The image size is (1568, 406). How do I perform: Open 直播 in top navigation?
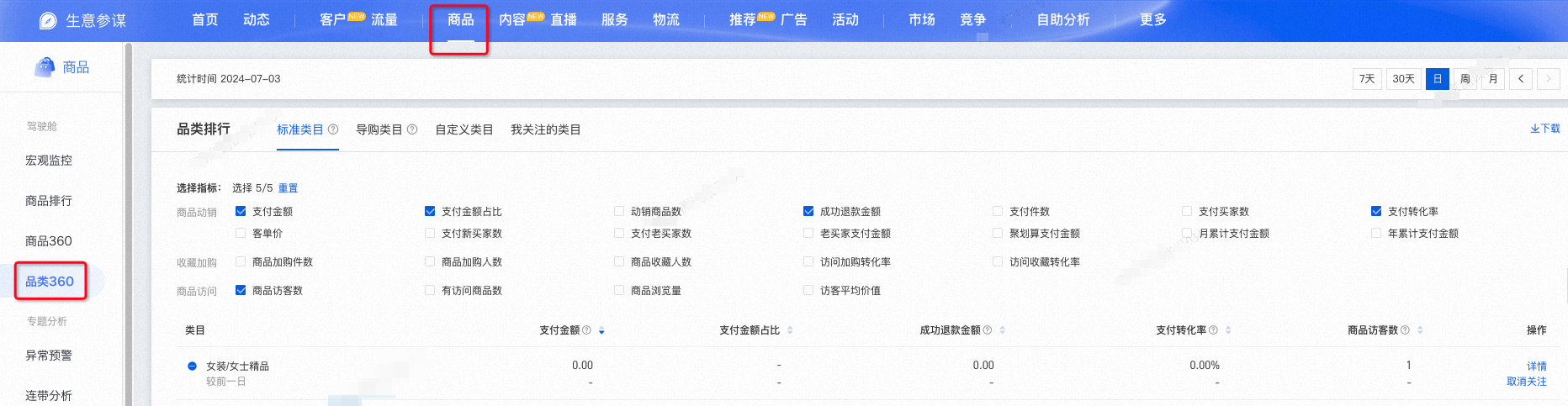pos(564,19)
